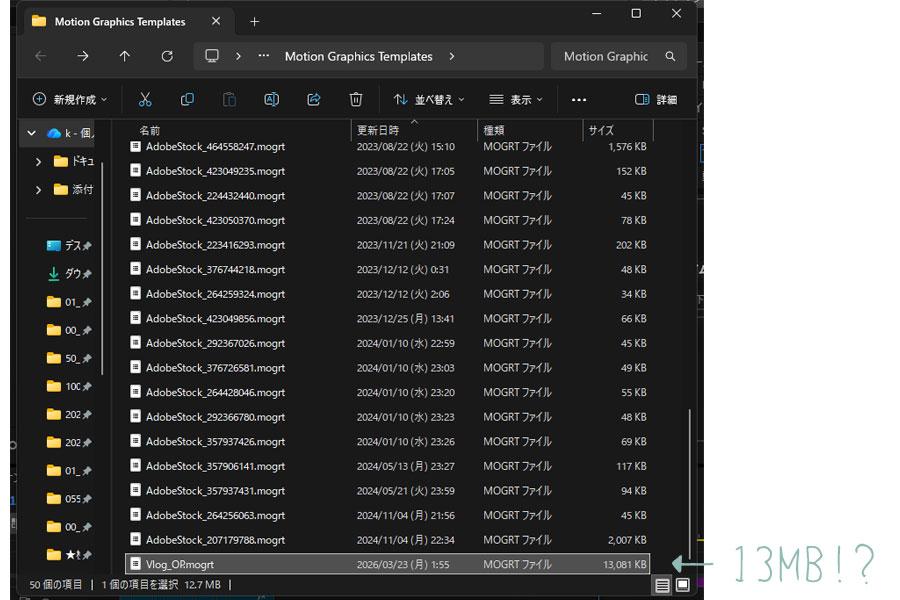Viewport: 900px width, 600px height.
Task: Click the Cut scissors icon
Action: (145, 99)
